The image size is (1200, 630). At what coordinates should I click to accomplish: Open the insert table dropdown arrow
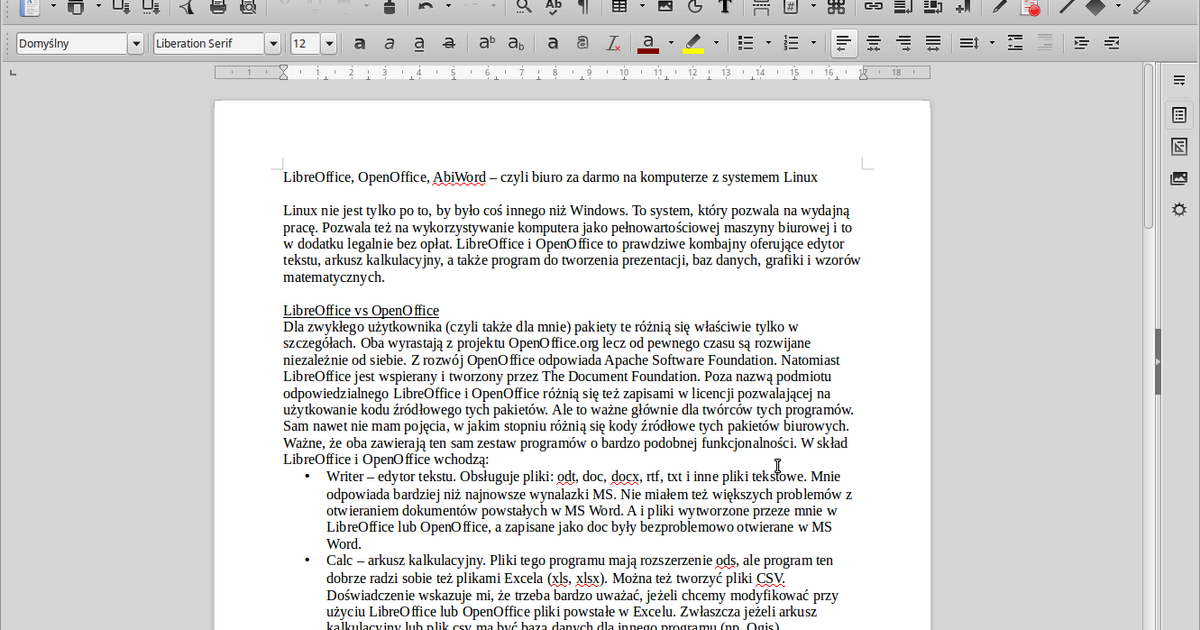click(x=642, y=7)
